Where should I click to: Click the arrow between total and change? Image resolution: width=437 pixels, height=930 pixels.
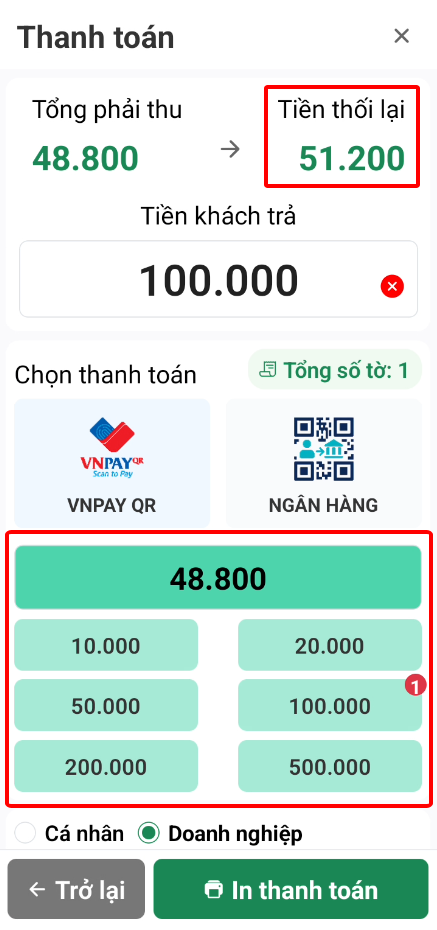pyautogui.click(x=230, y=149)
